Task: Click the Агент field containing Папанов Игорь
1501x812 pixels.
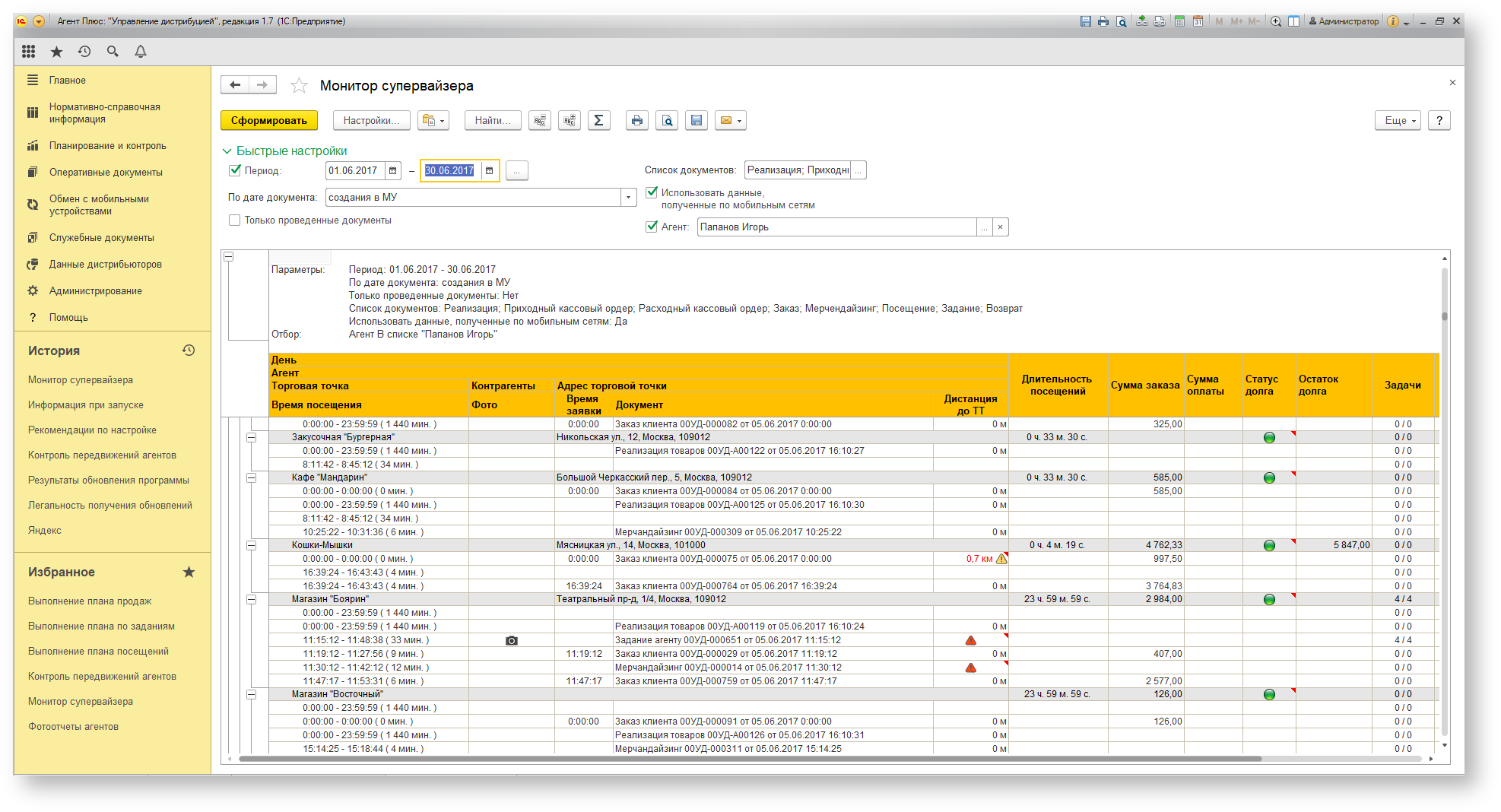Action: (x=836, y=227)
